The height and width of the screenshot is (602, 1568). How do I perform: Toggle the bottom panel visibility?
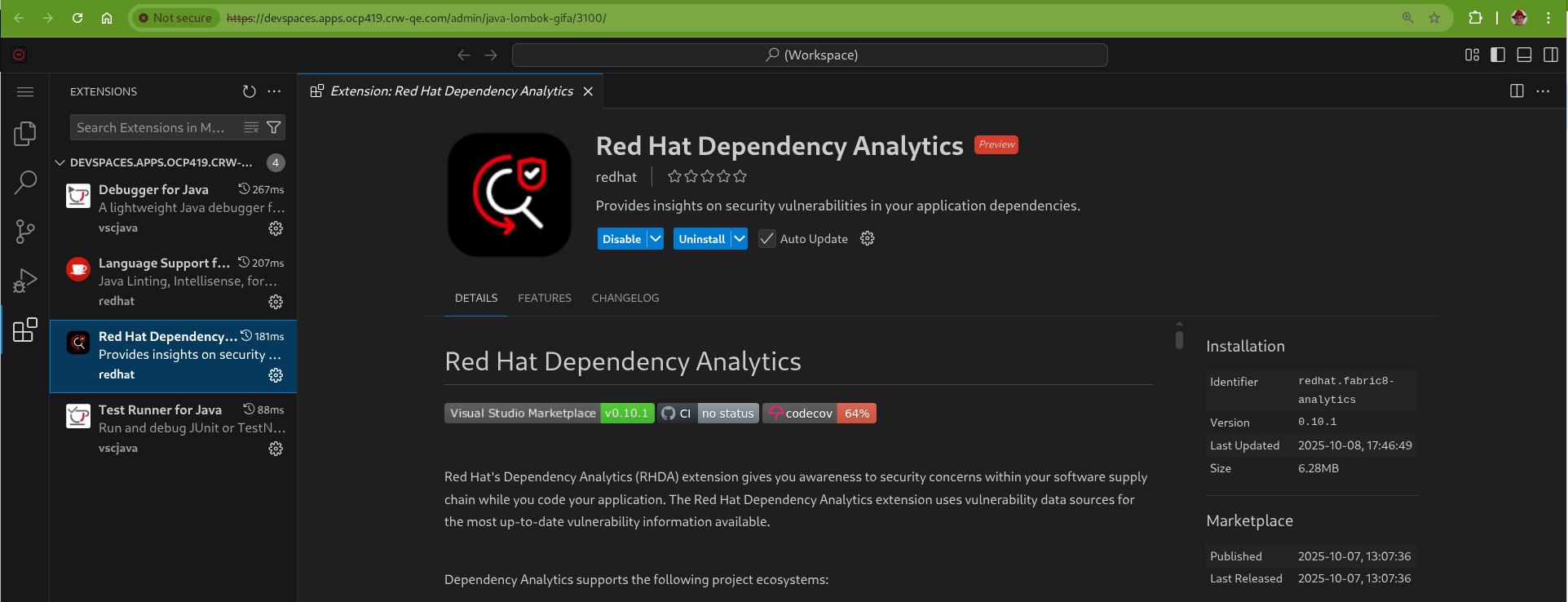[x=1524, y=55]
